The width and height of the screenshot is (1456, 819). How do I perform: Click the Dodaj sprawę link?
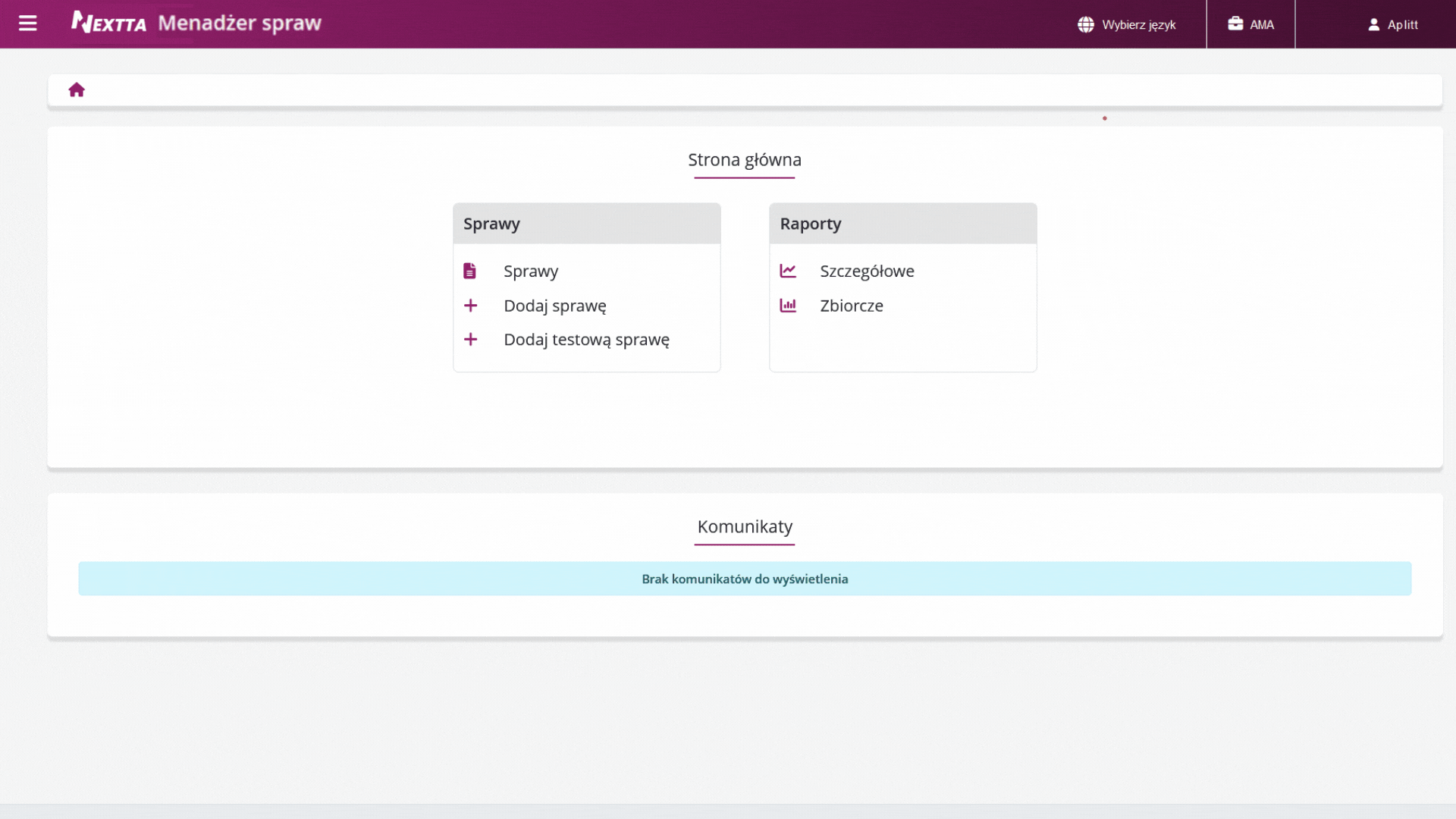[555, 306]
